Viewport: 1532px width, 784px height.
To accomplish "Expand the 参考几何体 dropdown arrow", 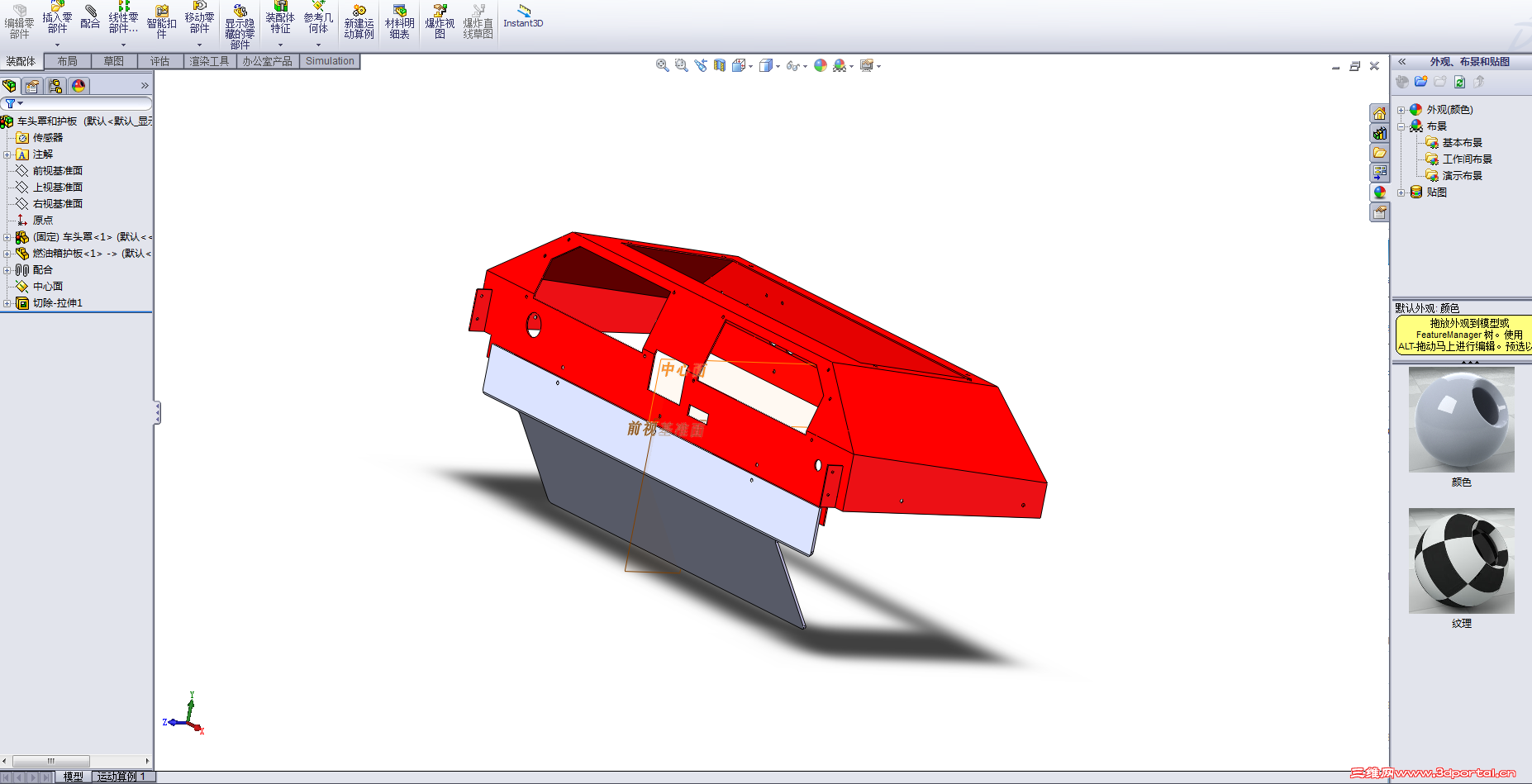I will pos(318,45).
